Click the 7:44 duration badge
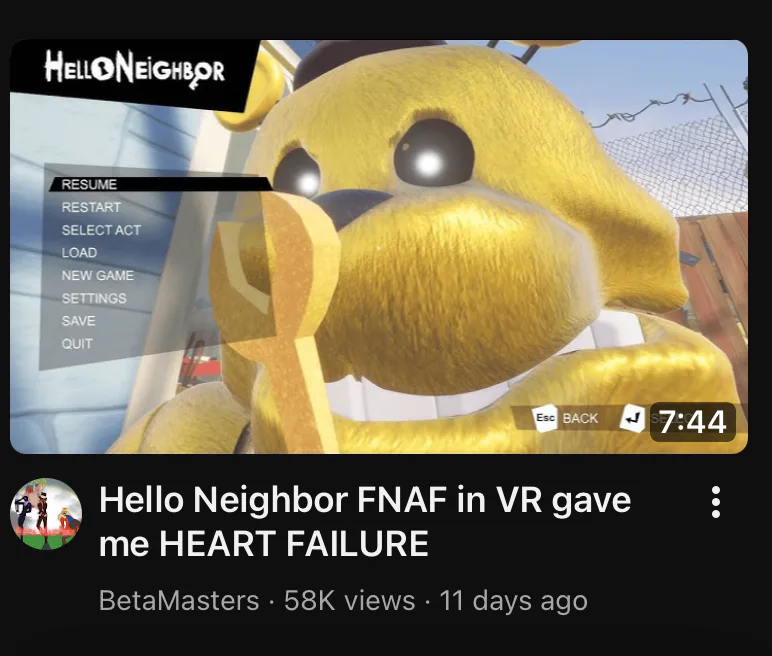772x656 pixels. point(693,422)
